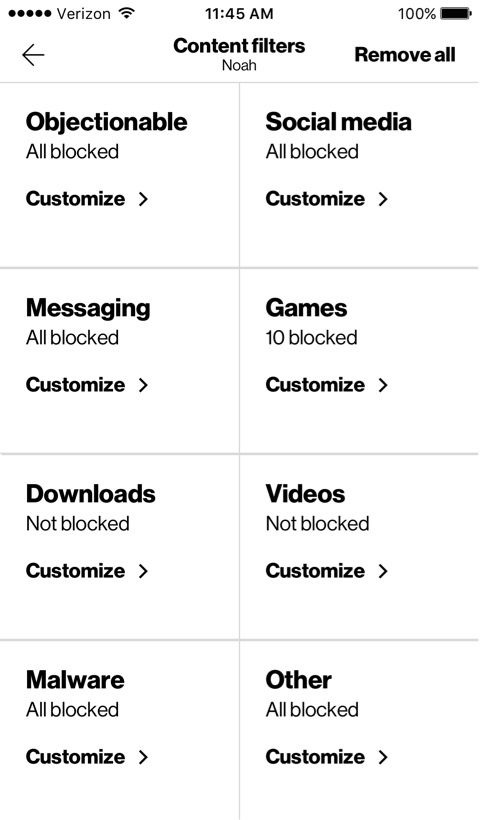
Task: Click the chevron beside Objectionable Customize
Action: 143,199
